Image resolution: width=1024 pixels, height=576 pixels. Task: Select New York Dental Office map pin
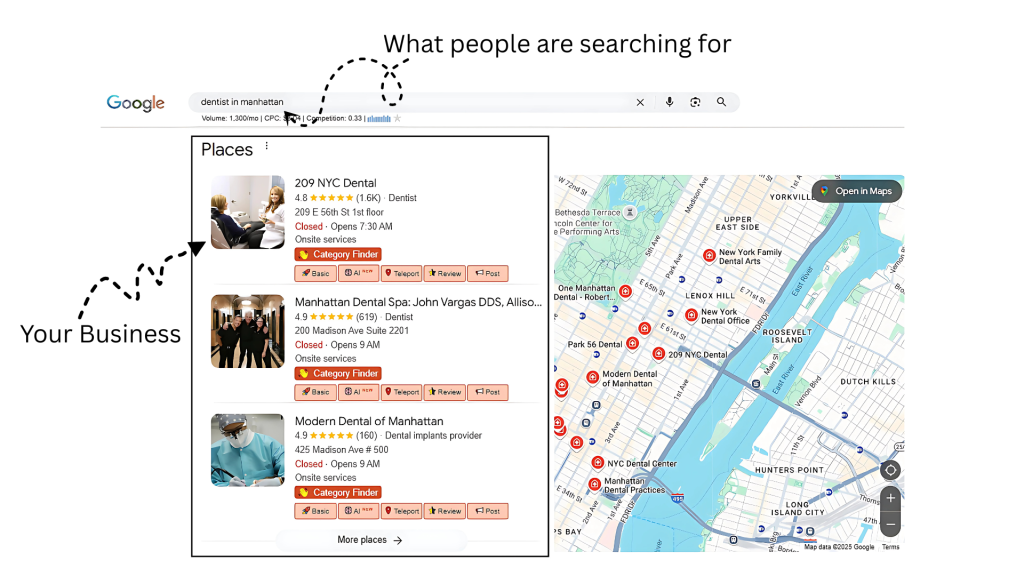[x=692, y=315]
